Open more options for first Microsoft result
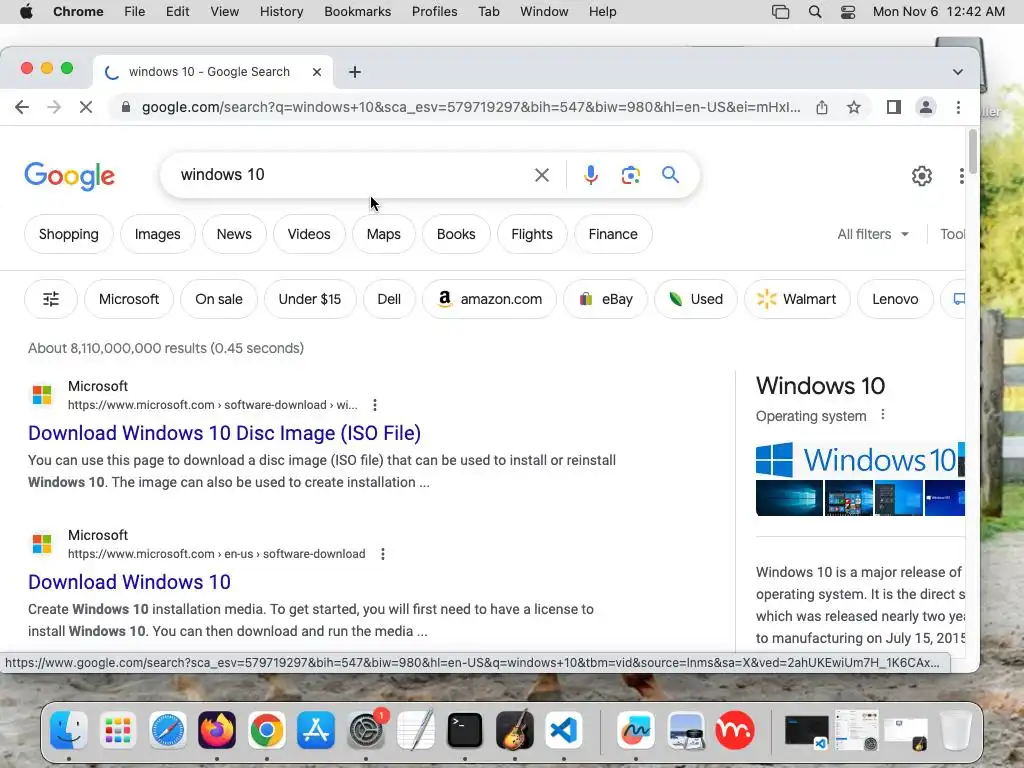Screen dimensions: 1024x768 tap(375, 405)
